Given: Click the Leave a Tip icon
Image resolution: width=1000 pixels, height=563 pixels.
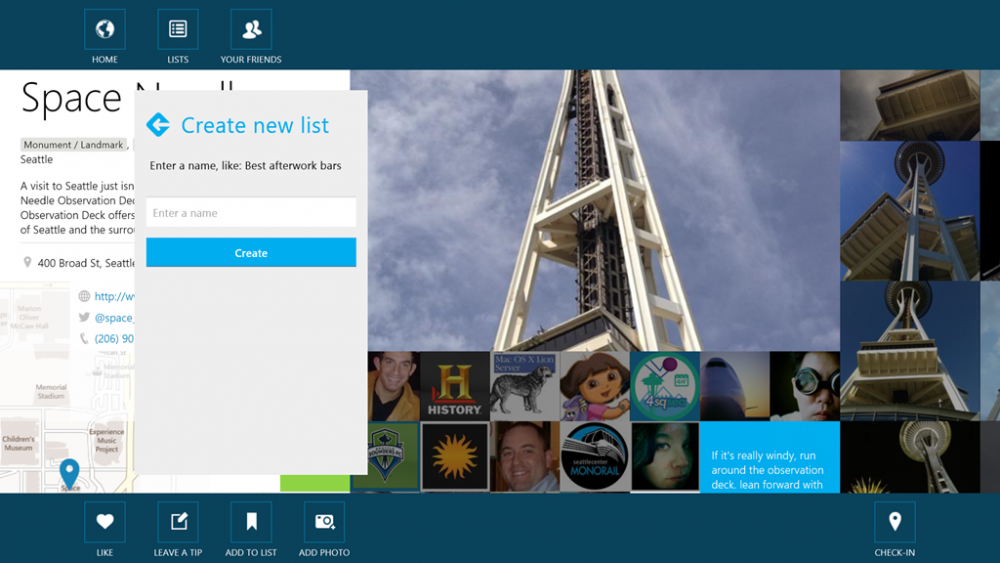Looking at the screenshot, I should (178, 521).
